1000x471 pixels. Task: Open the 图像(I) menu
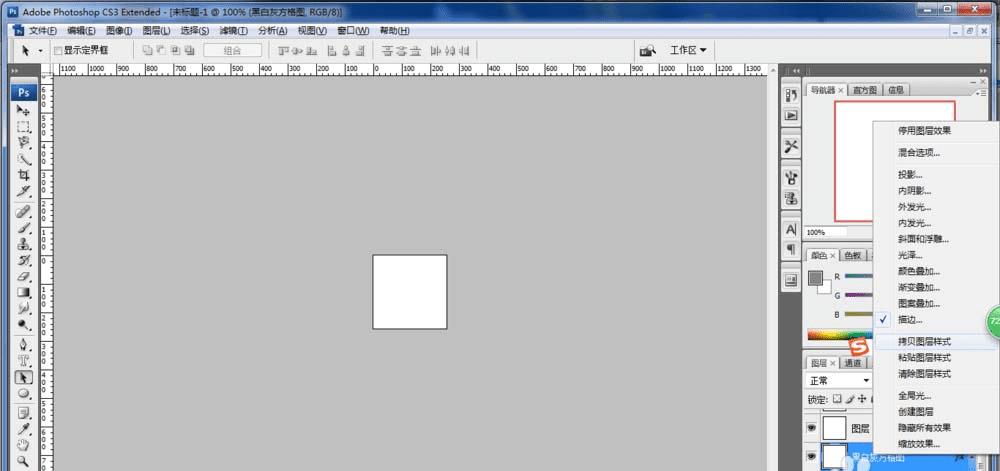coord(119,31)
